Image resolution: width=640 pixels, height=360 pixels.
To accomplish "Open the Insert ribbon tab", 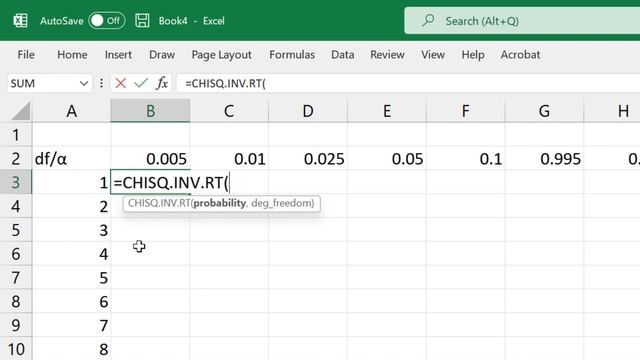I will 118,55.
